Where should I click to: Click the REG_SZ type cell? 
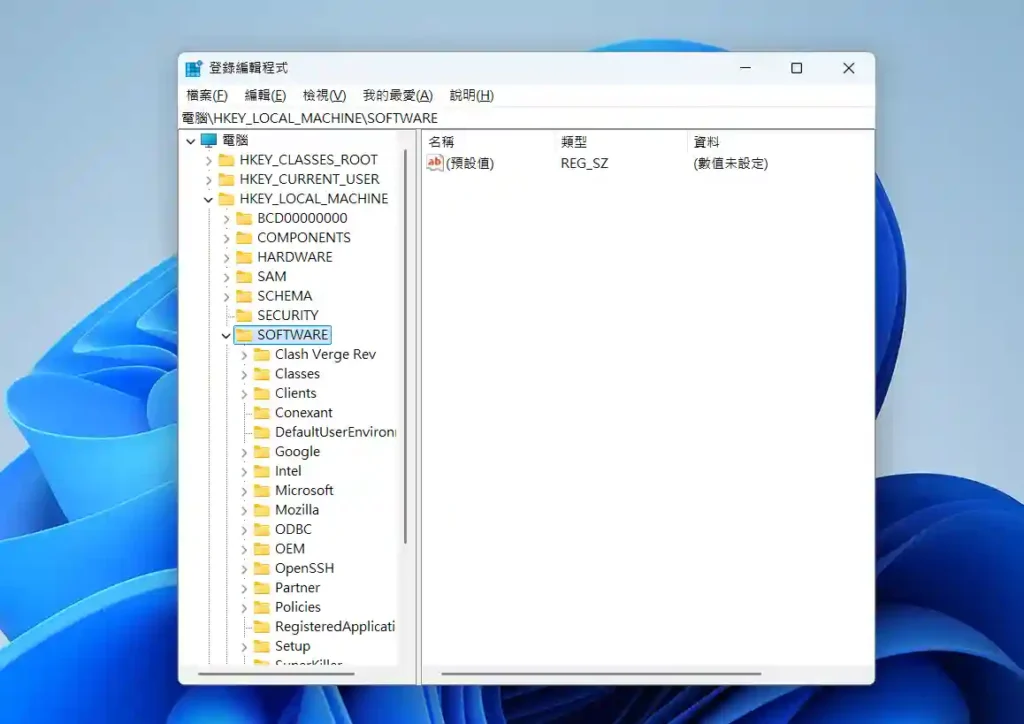(584, 163)
